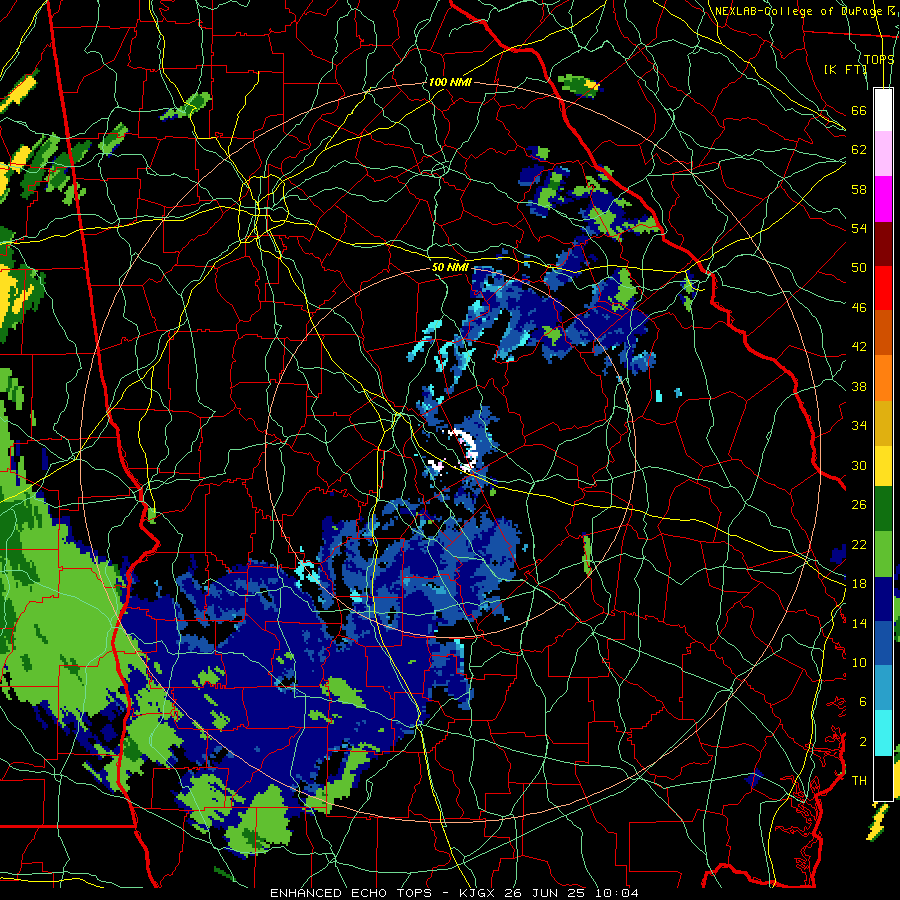Click the "22" legend value
Screen dimensions: 900x900
859,545
